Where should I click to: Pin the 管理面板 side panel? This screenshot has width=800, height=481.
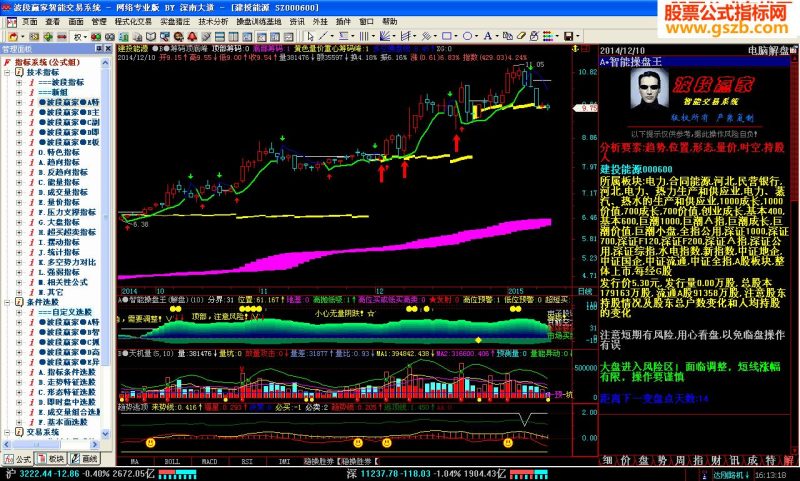pyautogui.click(x=98, y=48)
